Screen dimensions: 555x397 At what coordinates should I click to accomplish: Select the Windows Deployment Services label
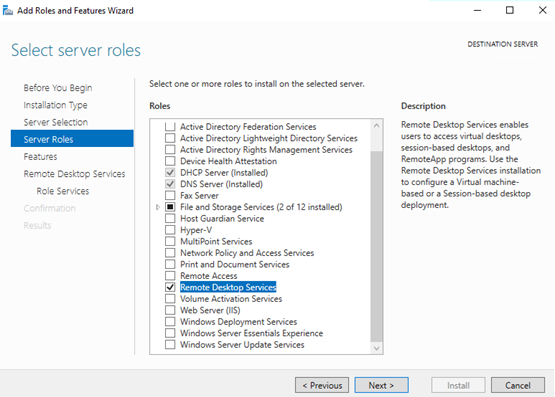click(x=239, y=322)
